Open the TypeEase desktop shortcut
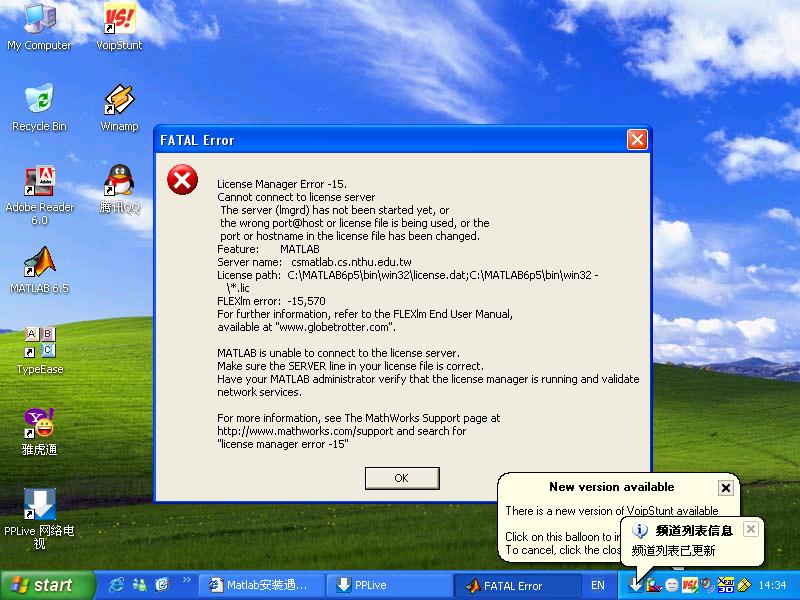The height and width of the screenshot is (600, 800). (39, 351)
